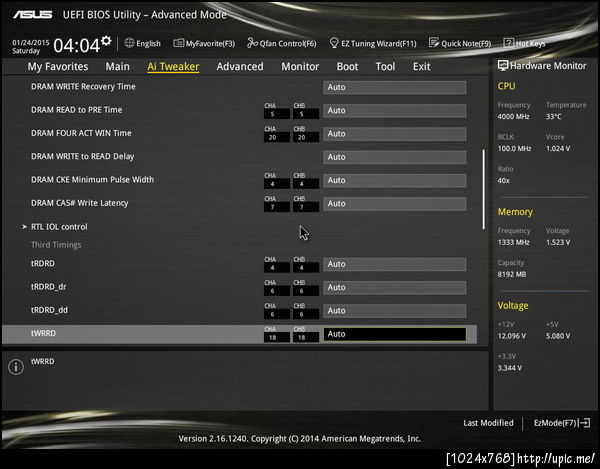Click the Hot Keys question mark icon
Image resolution: width=600 pixels, height=469 pixels.
click(x=508, y=43)
